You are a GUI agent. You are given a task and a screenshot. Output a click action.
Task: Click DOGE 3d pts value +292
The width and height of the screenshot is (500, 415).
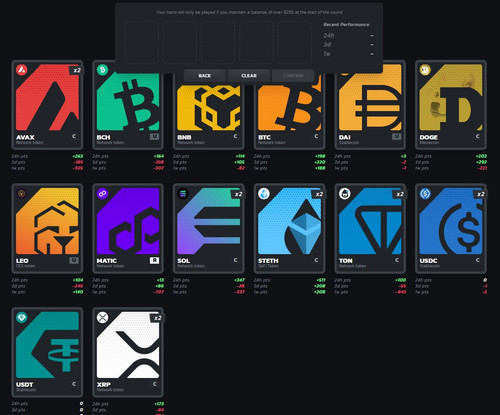[x=481, y=162]
